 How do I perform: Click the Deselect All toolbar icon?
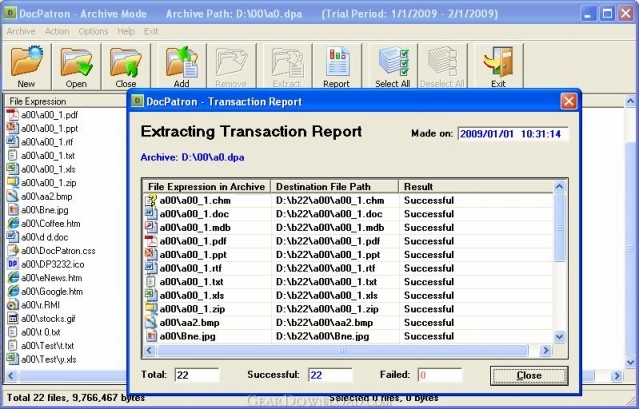point(442,62)
